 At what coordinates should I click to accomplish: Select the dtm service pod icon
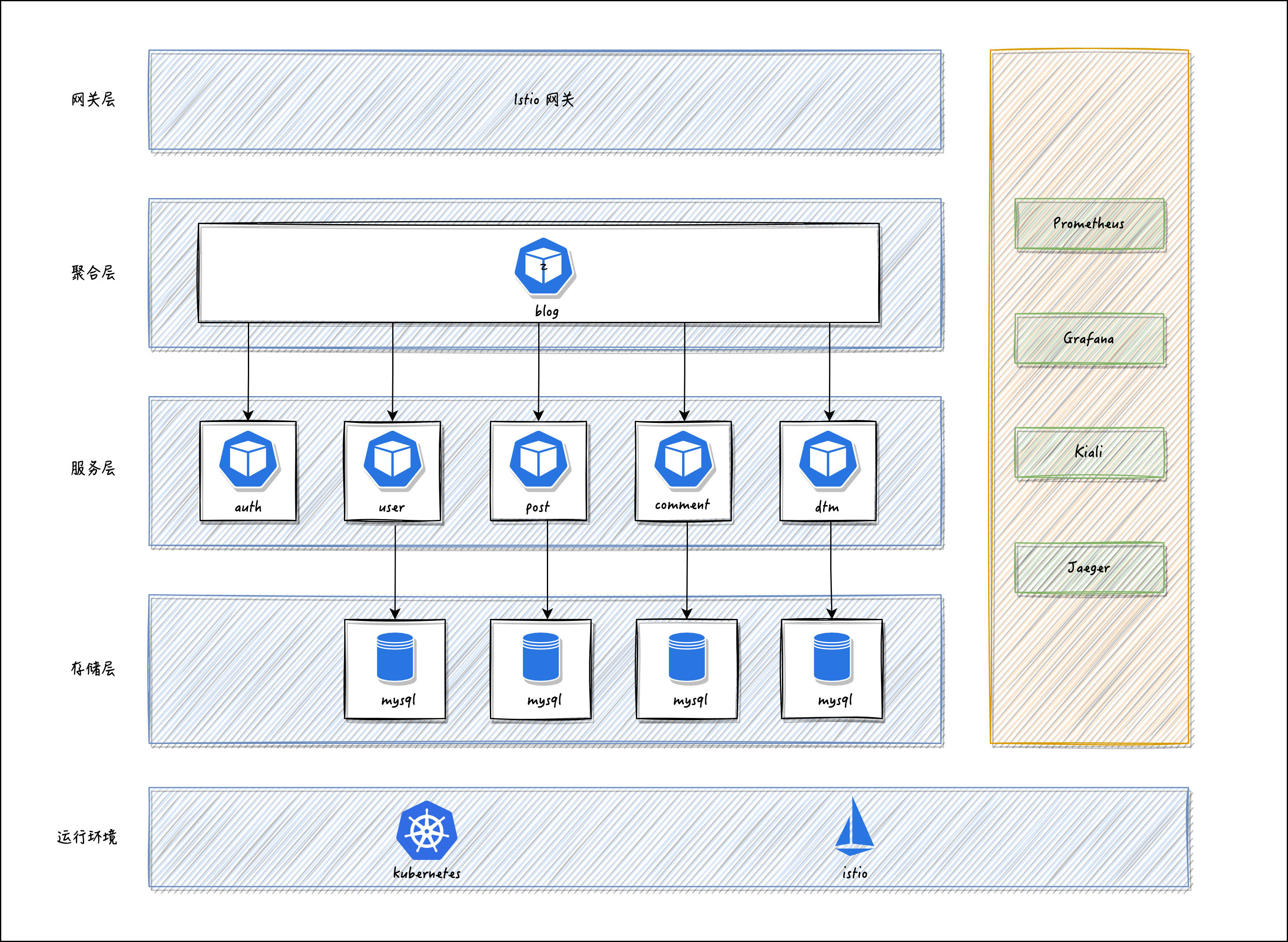pyautogui.click(x=828, y=460)
